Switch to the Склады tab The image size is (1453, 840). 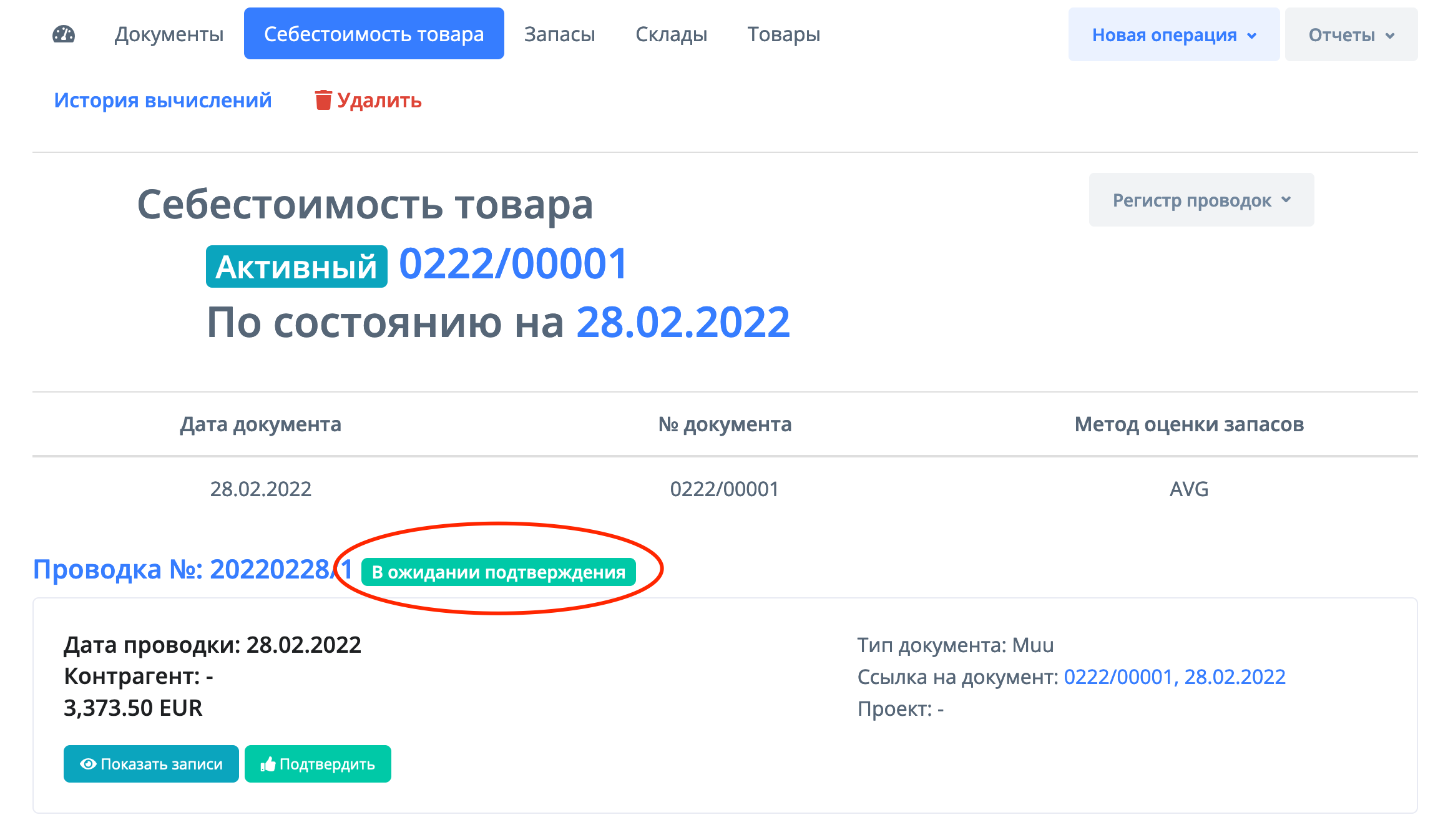tap(671, 34)
